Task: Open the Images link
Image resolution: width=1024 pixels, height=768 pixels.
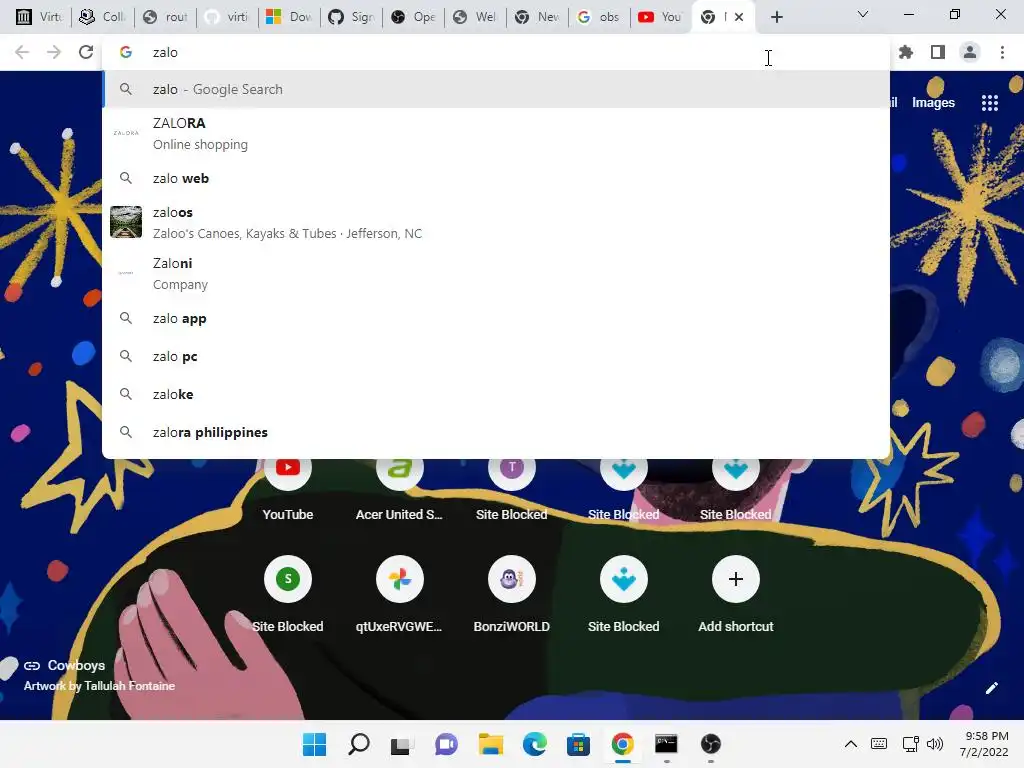Action: coord(933,103)
